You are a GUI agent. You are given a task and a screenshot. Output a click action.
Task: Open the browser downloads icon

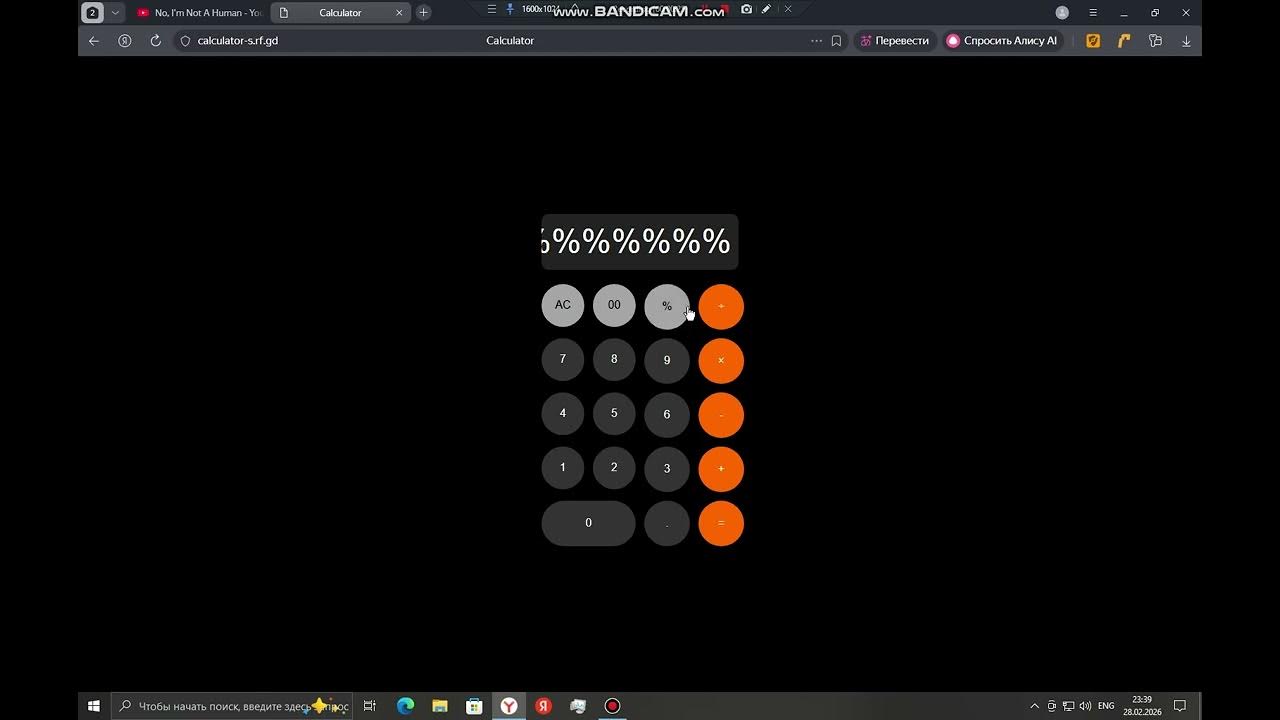[1186, 41]
